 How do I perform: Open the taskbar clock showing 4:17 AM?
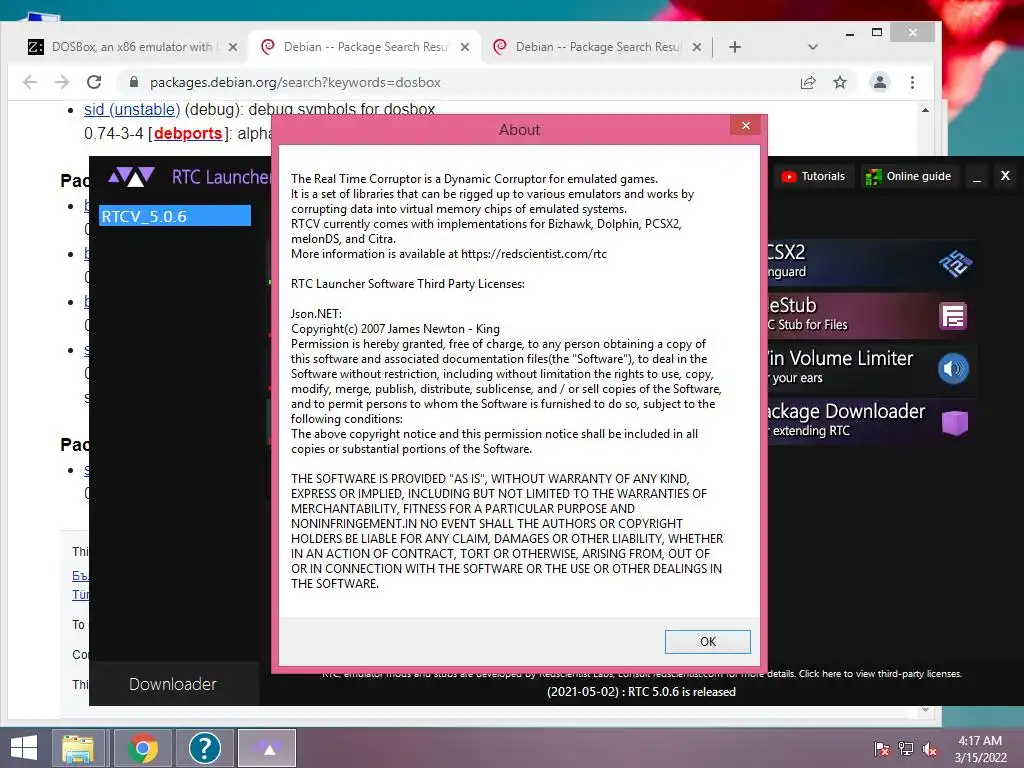(980, 749)
